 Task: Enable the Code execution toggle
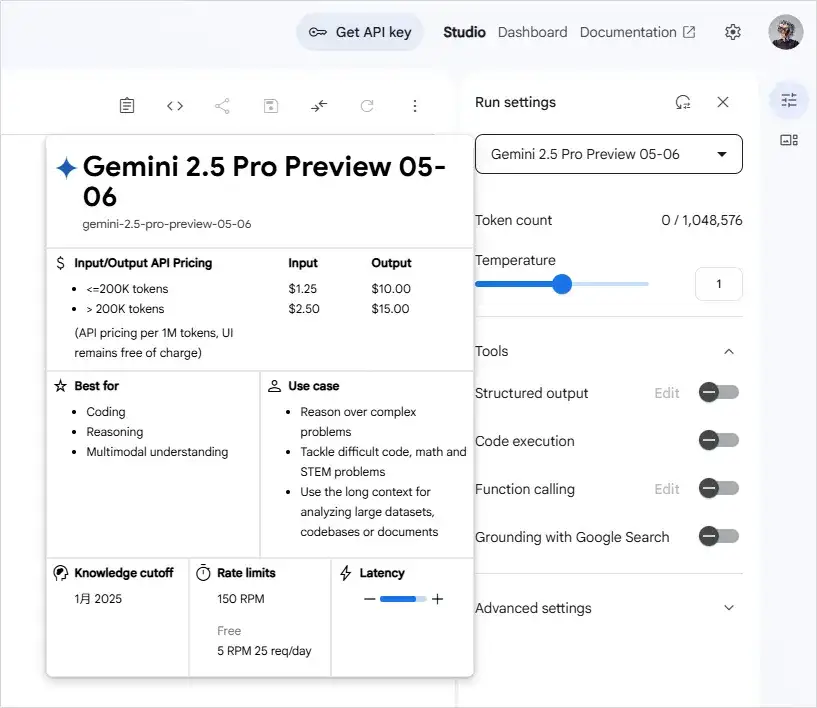click(719, 440)
